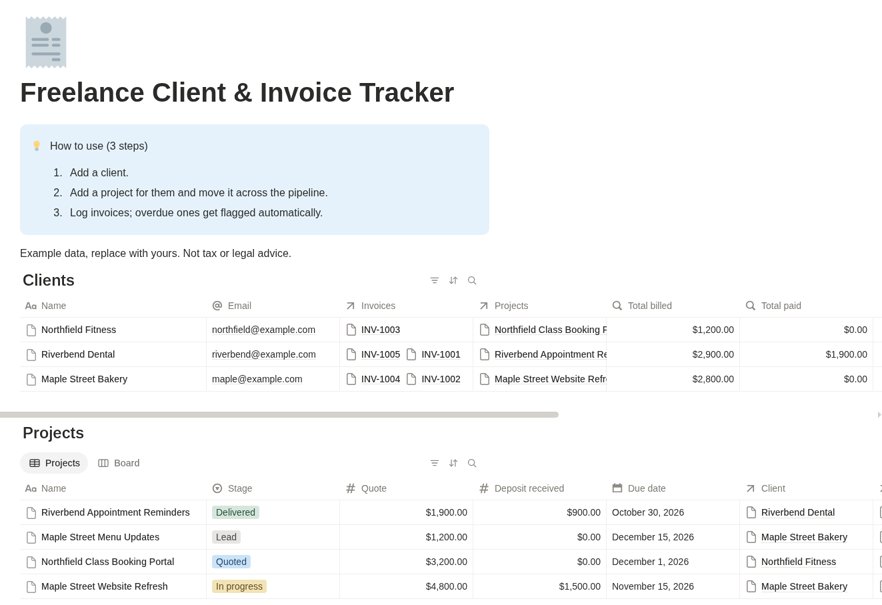Viewport: 882px width, 605px height.
Task: Open Riverbend Dental relation in Projects table
Action: click(x=790, y=512)
